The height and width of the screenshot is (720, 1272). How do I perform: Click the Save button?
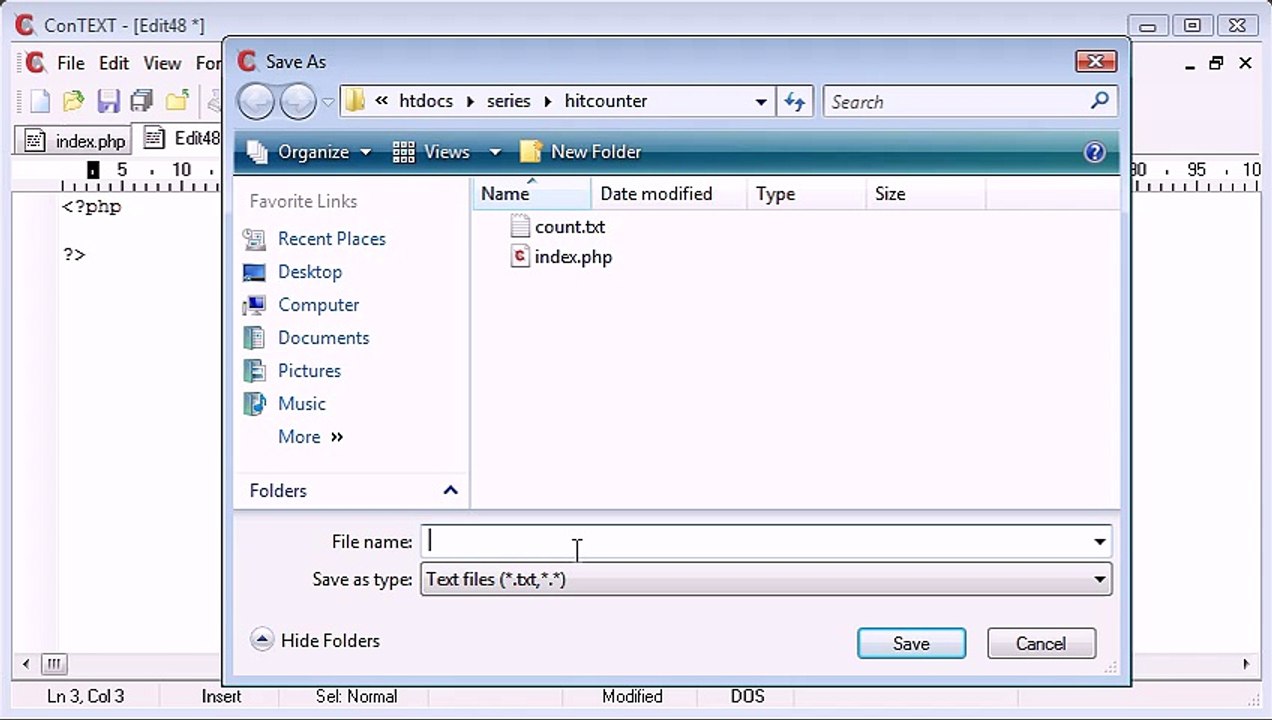pyautogui.click(x=911, y=643)
